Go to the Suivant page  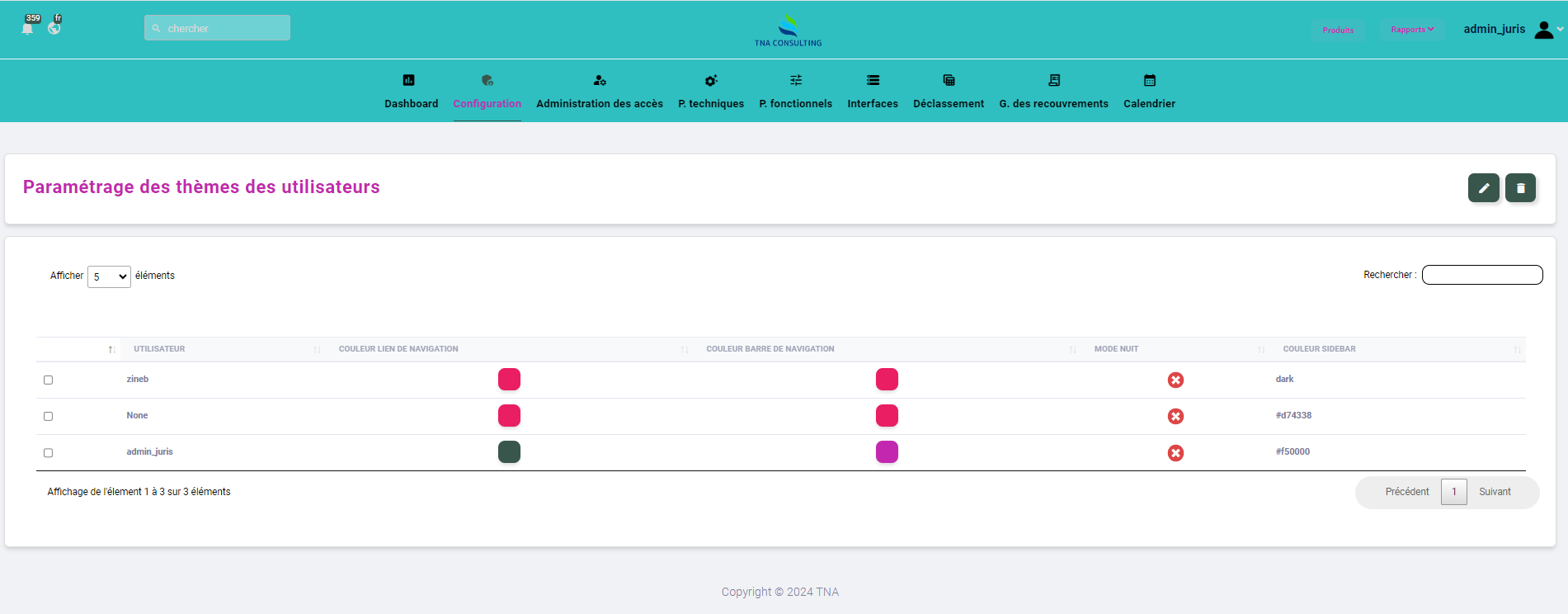click(1495, 492)
